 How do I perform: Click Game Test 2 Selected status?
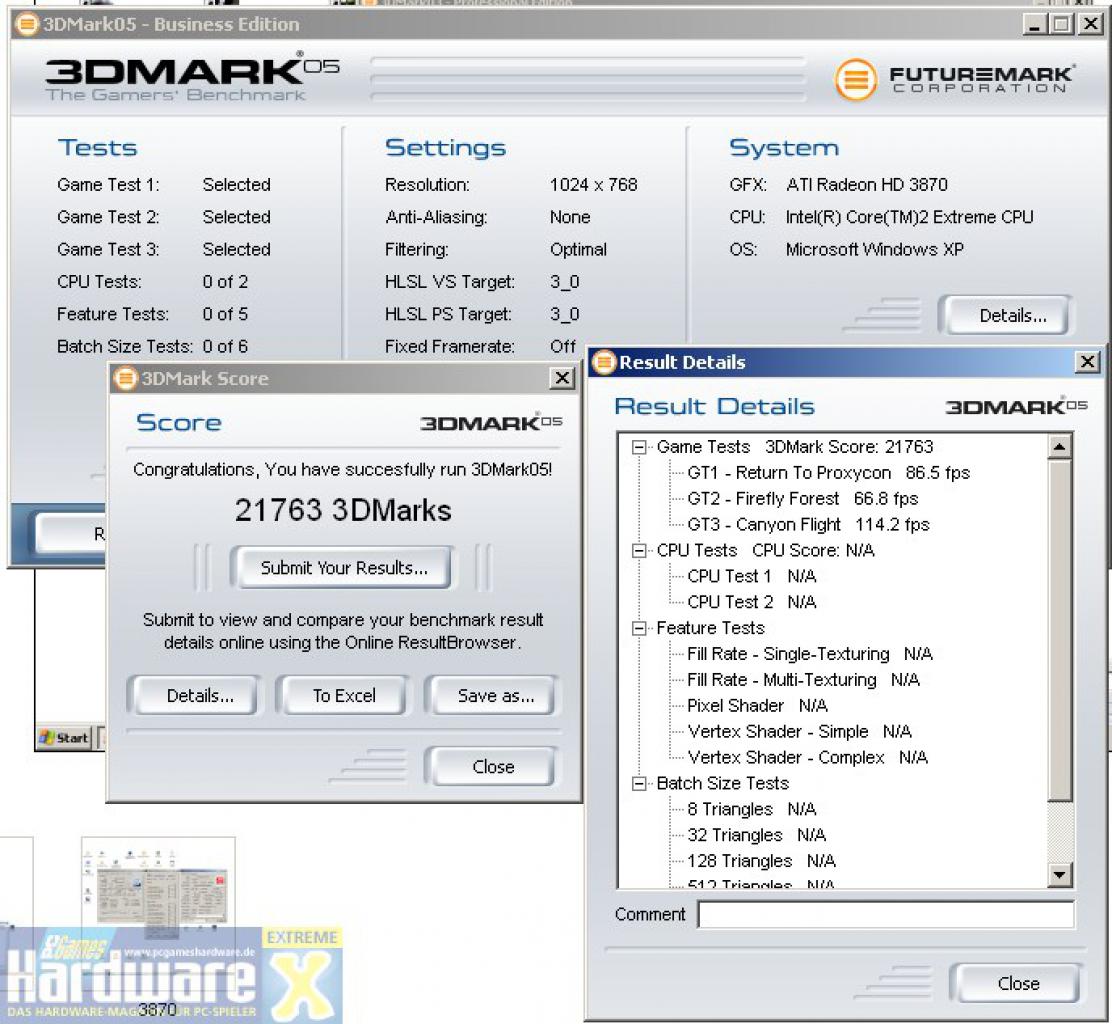pyautogui.click(x=237, y=218)
